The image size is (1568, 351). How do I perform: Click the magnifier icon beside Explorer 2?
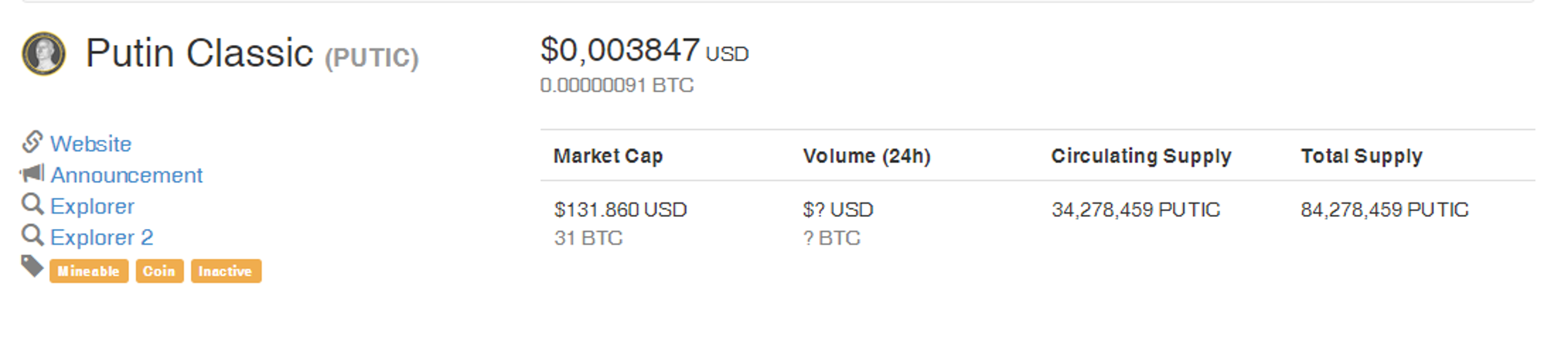point(32,235)
